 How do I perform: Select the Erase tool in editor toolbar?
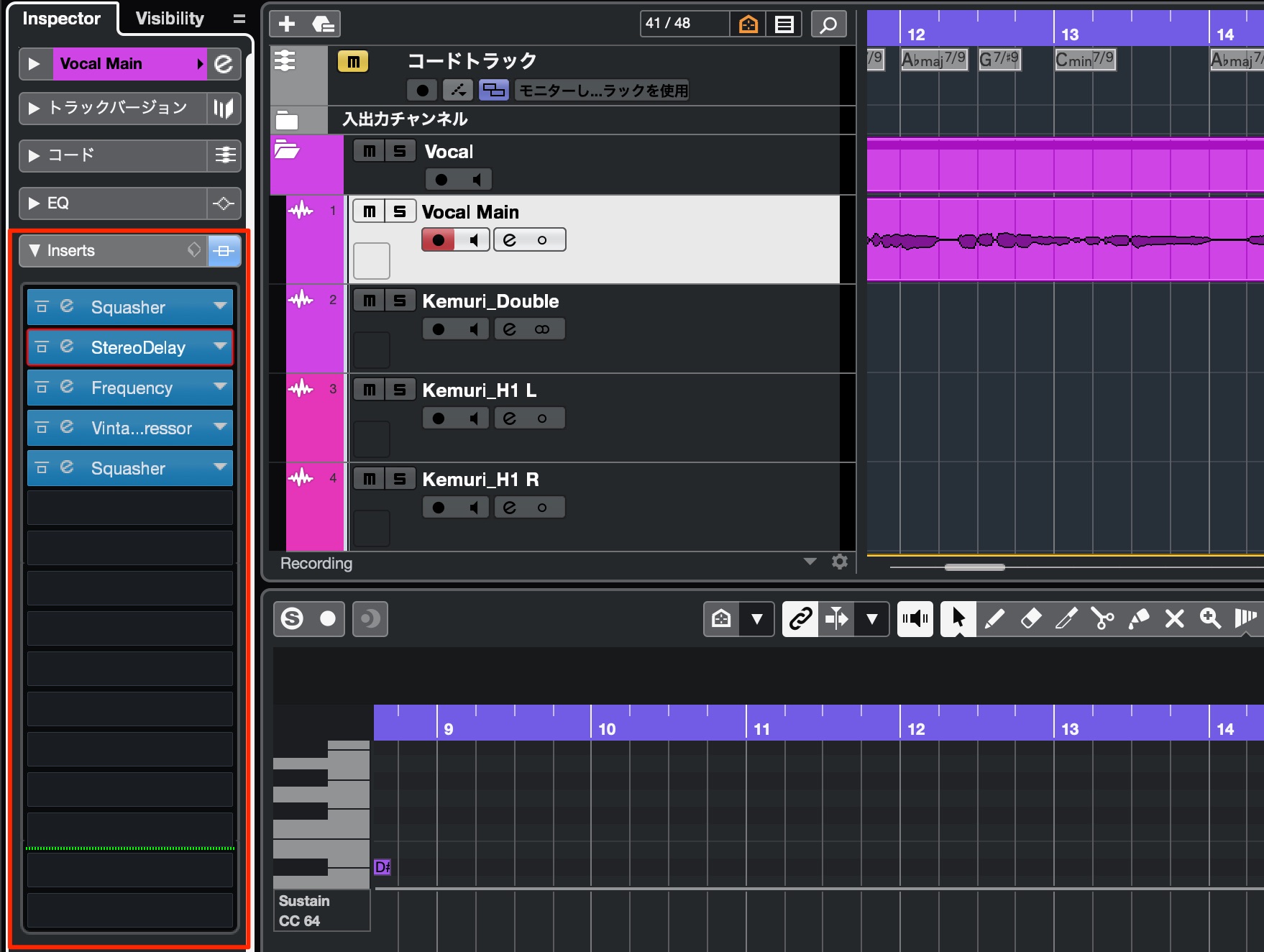[x=1030, y=619]
